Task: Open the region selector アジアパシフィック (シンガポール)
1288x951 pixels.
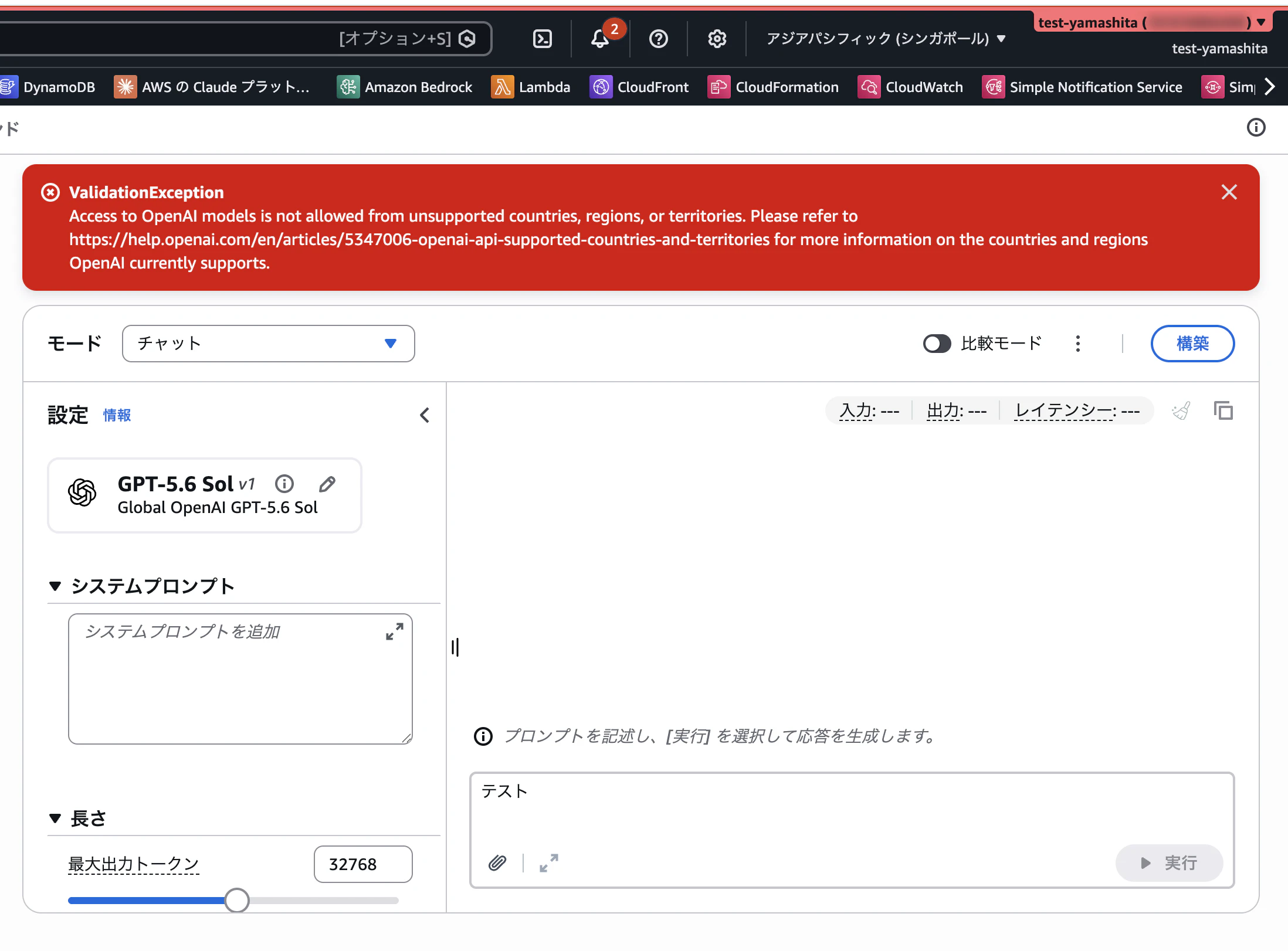Action: tap(886, 39)
